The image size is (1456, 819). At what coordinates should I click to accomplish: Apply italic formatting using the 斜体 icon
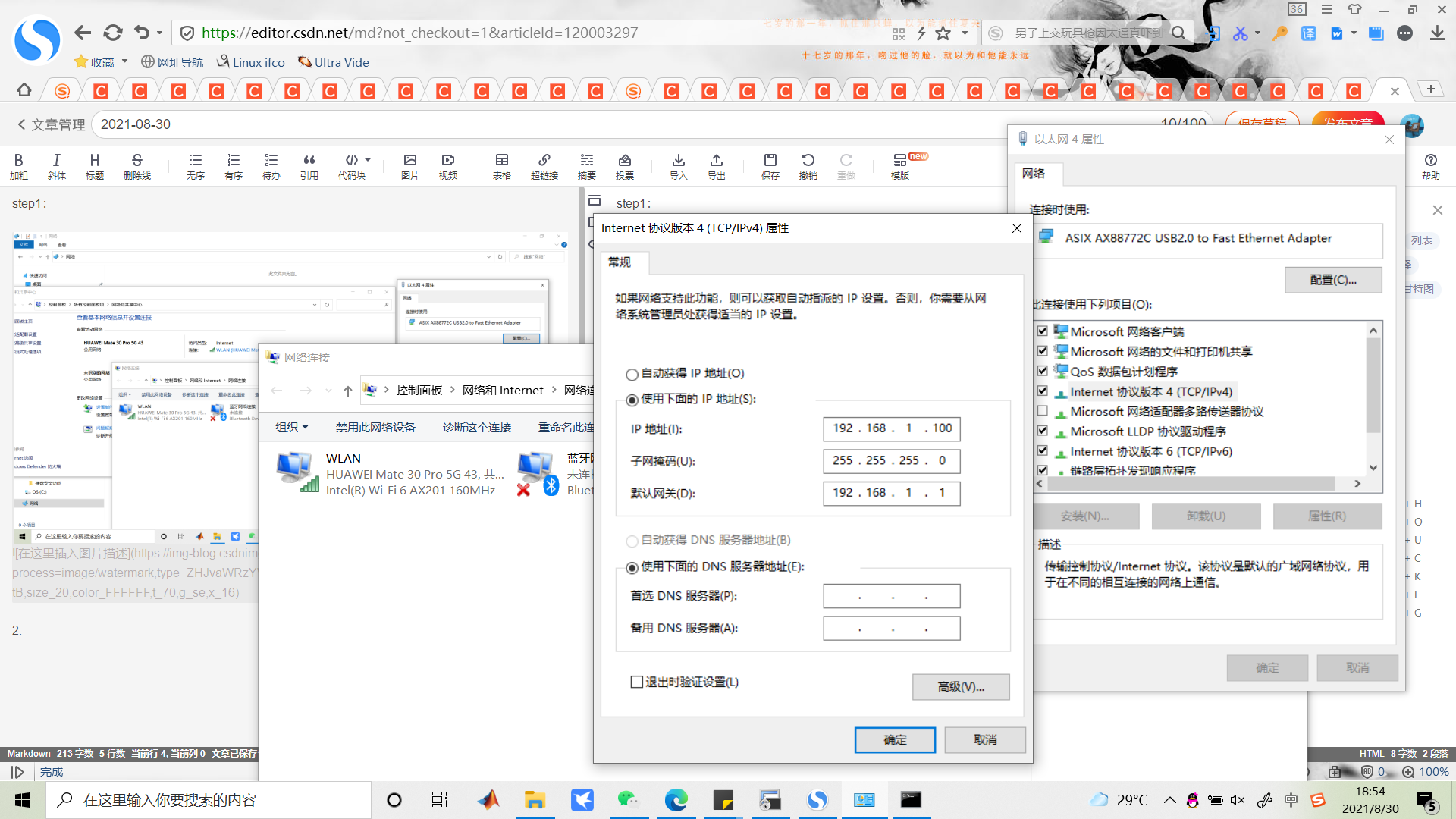click(56, 165)
